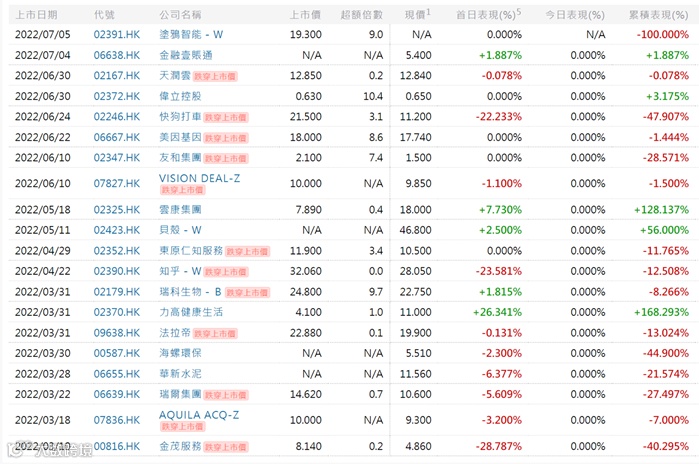Sort by 公司名稱 column header
Screen dimensions: 699x464
pyautogui.click(x=181, y=15)
